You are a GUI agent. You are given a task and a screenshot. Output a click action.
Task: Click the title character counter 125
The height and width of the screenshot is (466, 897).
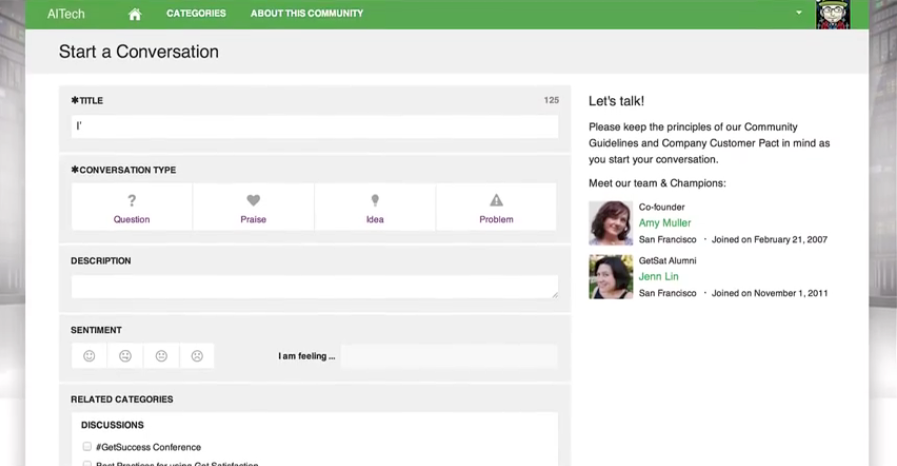pos(551,100)
